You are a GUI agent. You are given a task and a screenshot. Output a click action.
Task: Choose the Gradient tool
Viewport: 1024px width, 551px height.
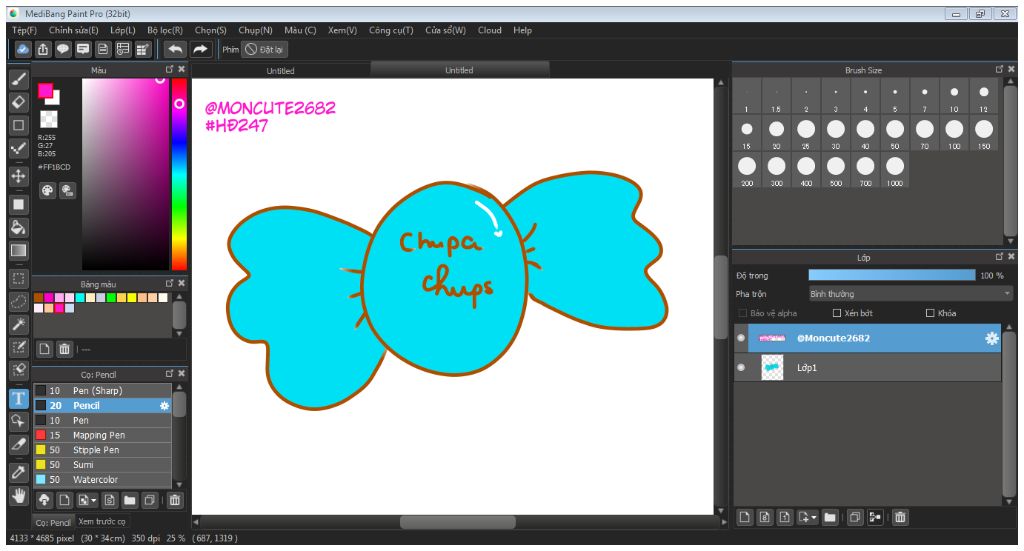click(19, 251)
